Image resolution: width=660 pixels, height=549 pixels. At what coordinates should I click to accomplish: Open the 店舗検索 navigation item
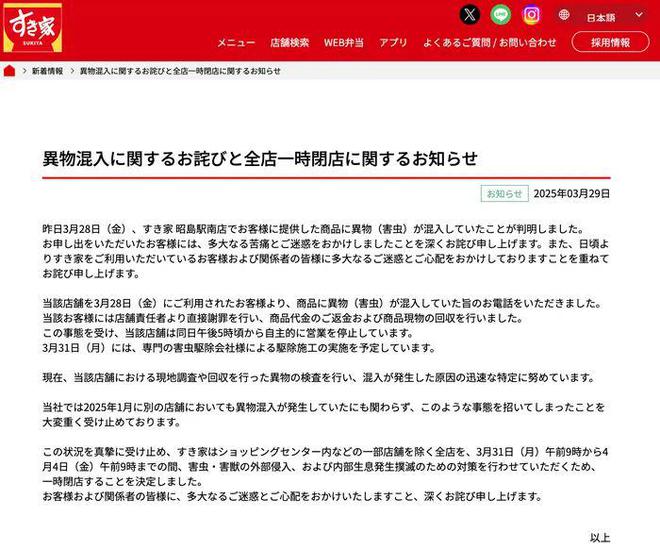(290, 43)
